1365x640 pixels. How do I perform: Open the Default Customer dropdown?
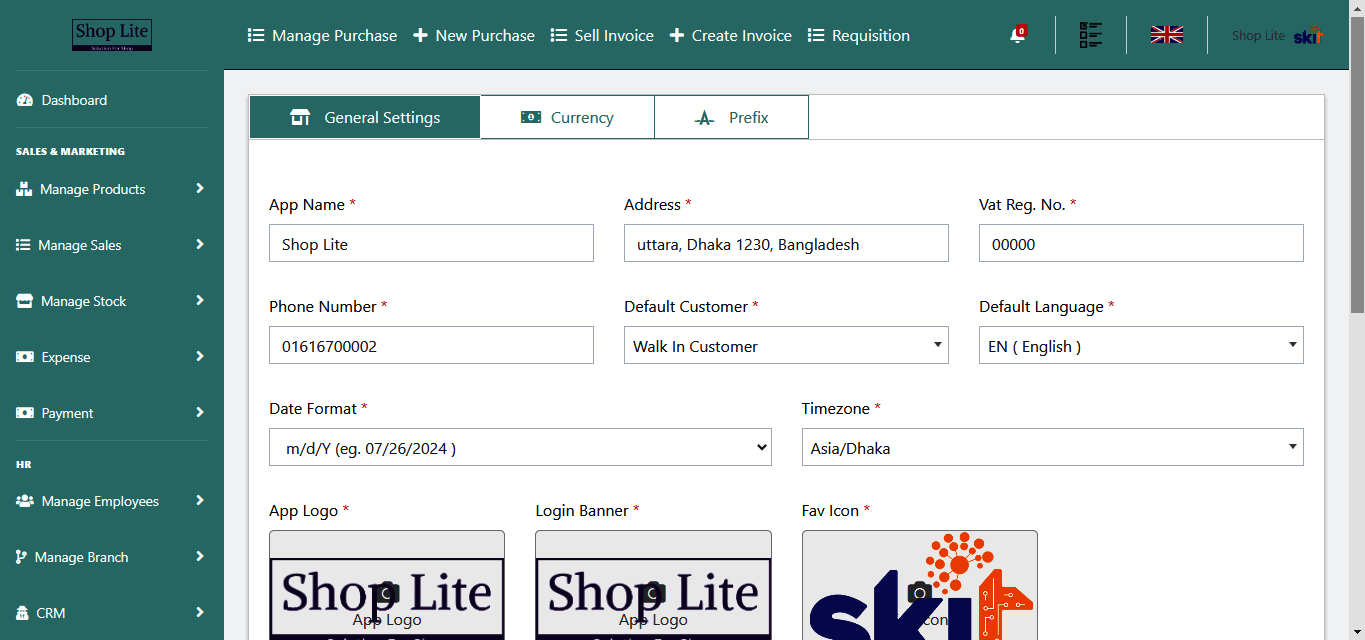(x=786, y=345)
